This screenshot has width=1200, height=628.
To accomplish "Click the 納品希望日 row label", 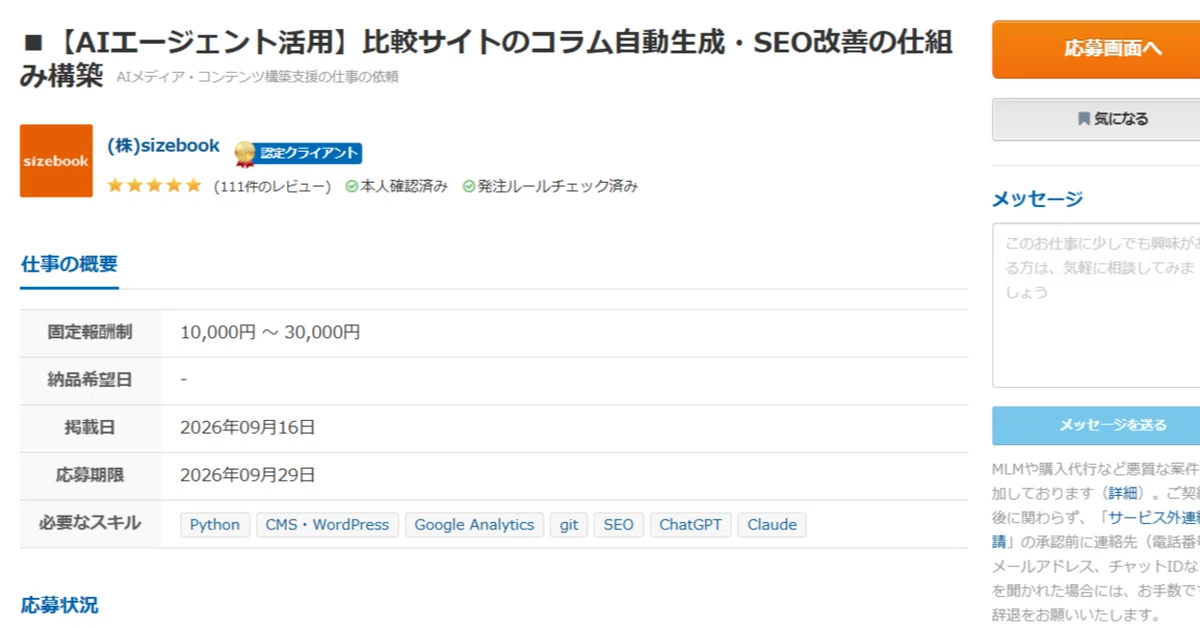I will [x=90, y=380].
